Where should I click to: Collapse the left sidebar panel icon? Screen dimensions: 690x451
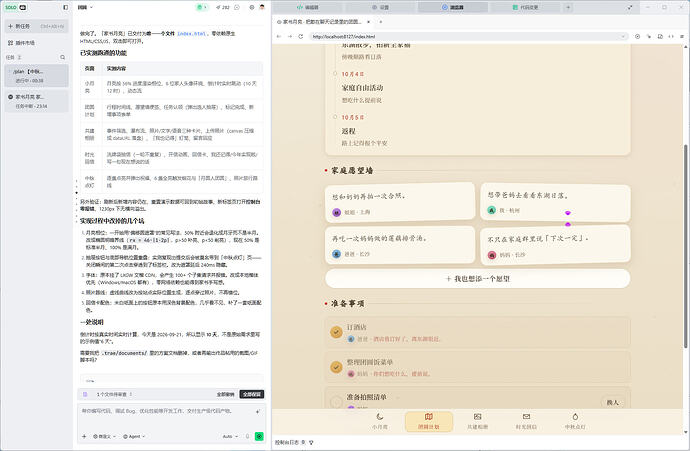(x=66, y=7)
